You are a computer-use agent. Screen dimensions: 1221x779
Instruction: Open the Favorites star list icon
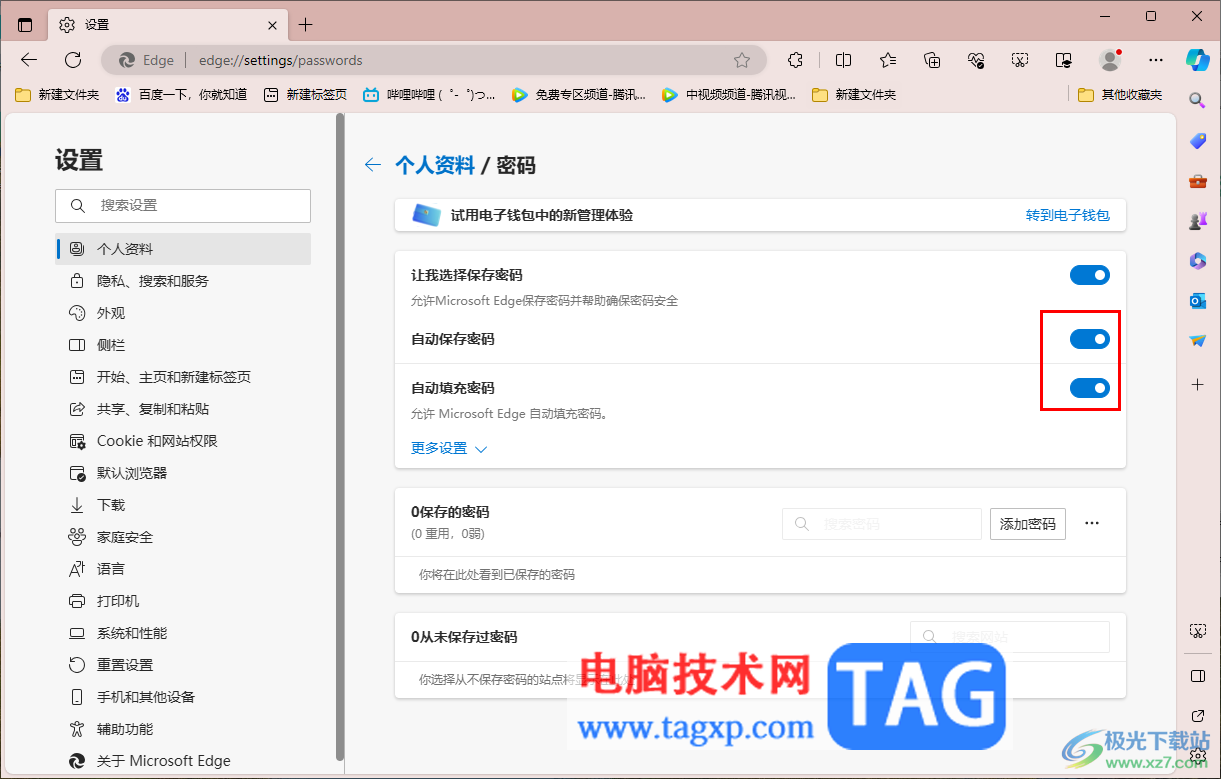pos(887,60)
